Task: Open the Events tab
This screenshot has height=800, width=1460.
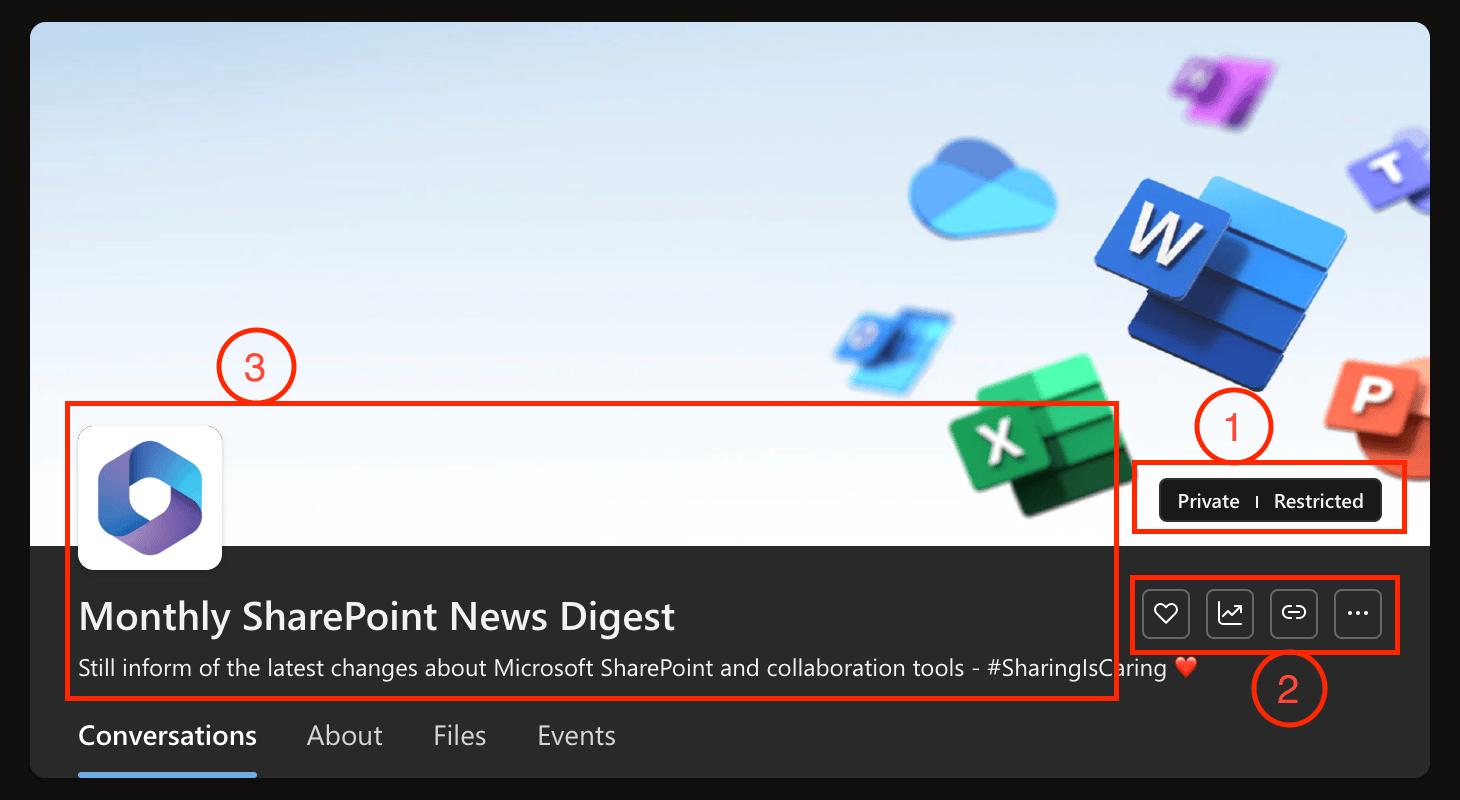Action: [577, 736]
